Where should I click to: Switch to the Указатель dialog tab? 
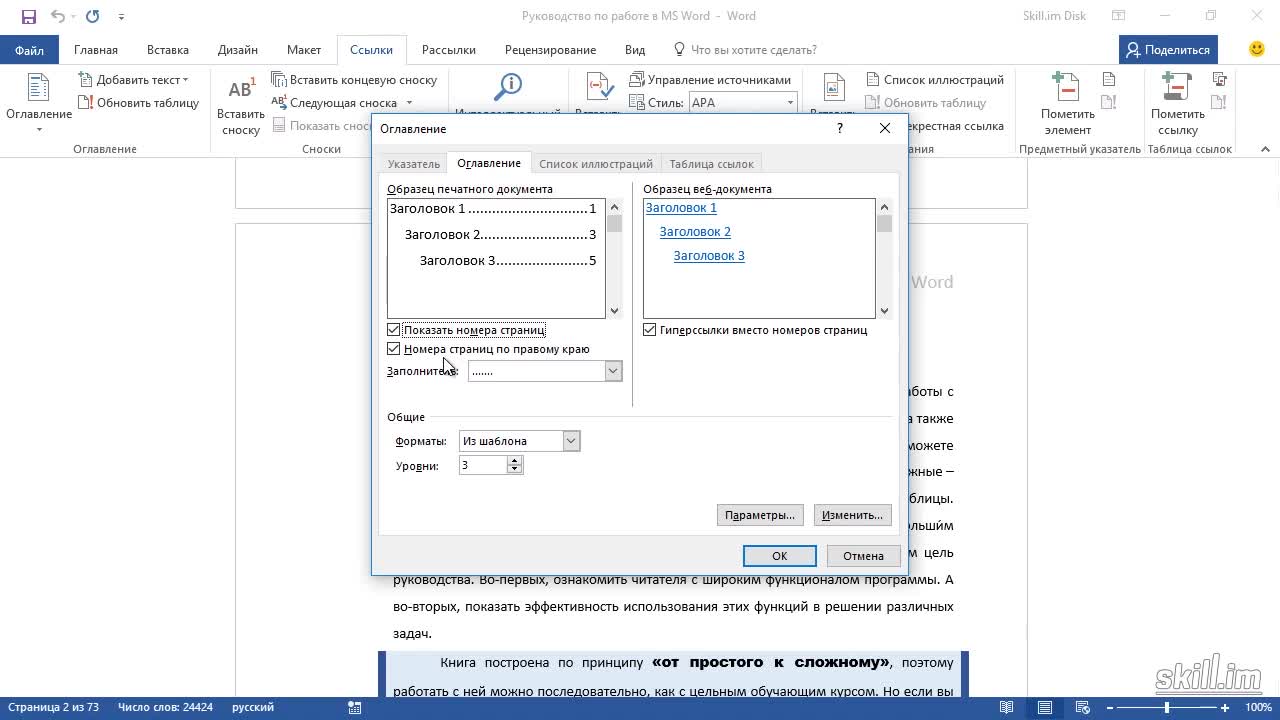pos(413,164)
